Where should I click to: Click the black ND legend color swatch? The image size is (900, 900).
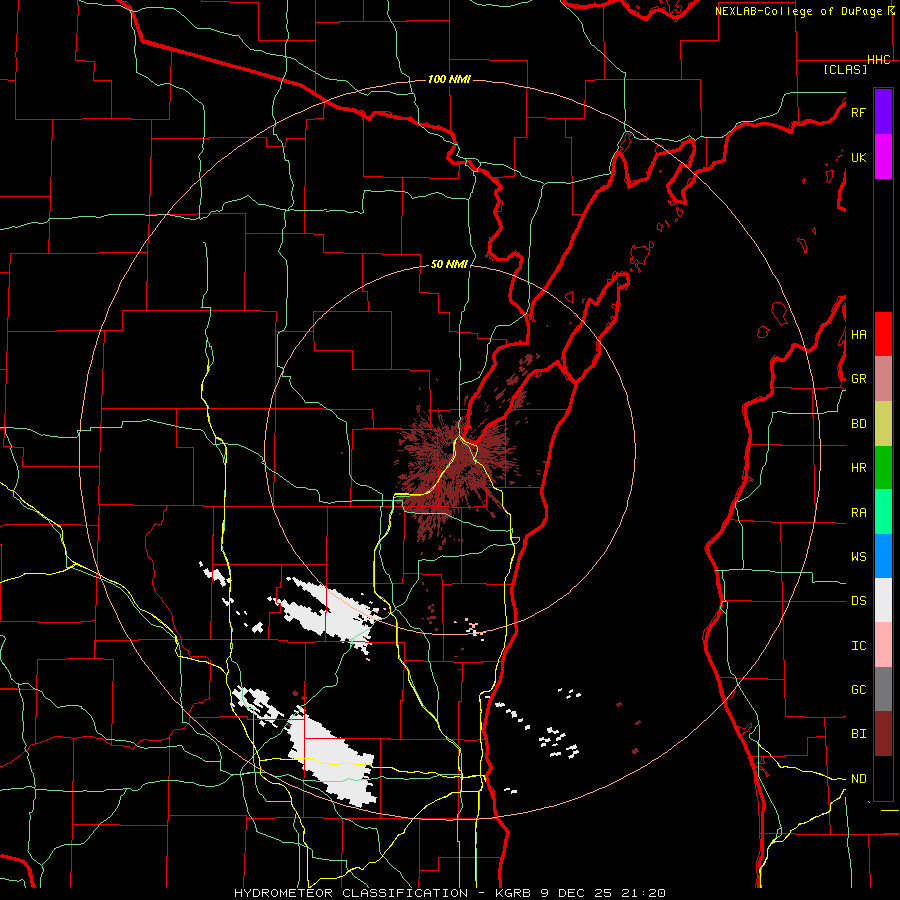coord(883,778)
